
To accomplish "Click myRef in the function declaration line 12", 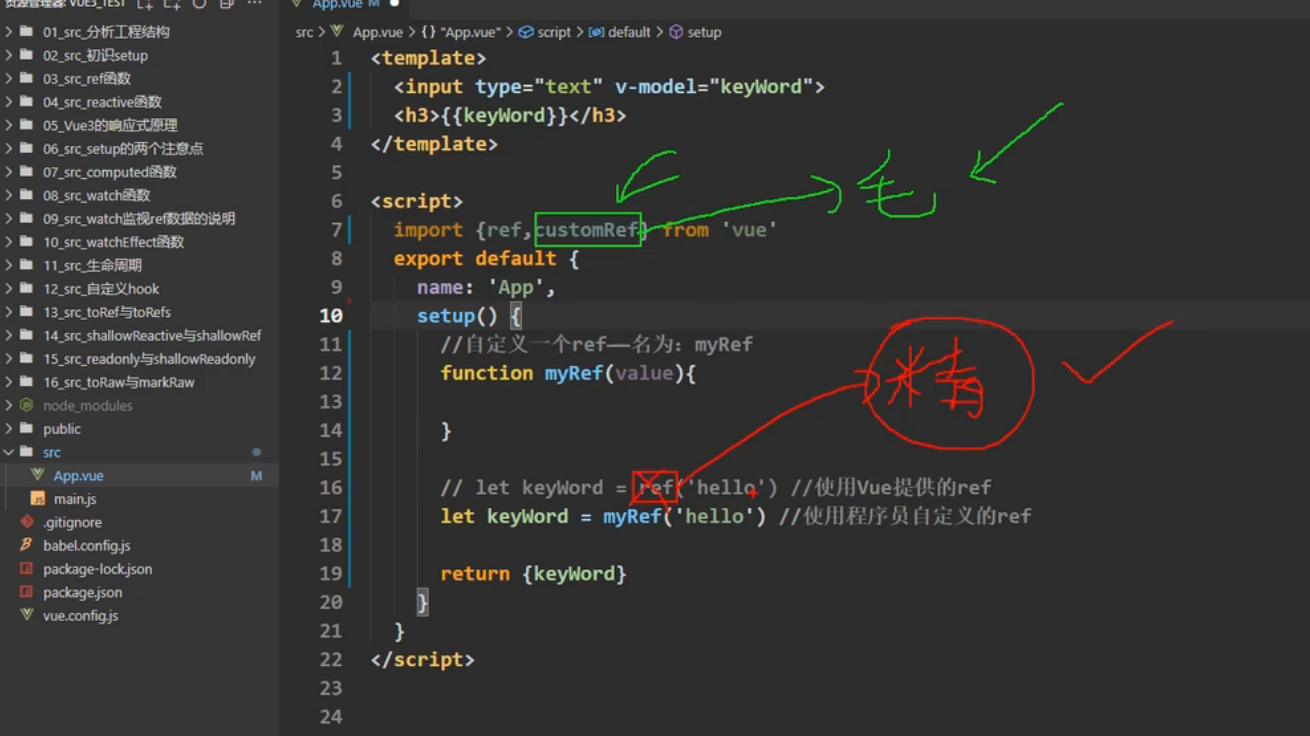I will pyautogui.click(x=574, y=373).
